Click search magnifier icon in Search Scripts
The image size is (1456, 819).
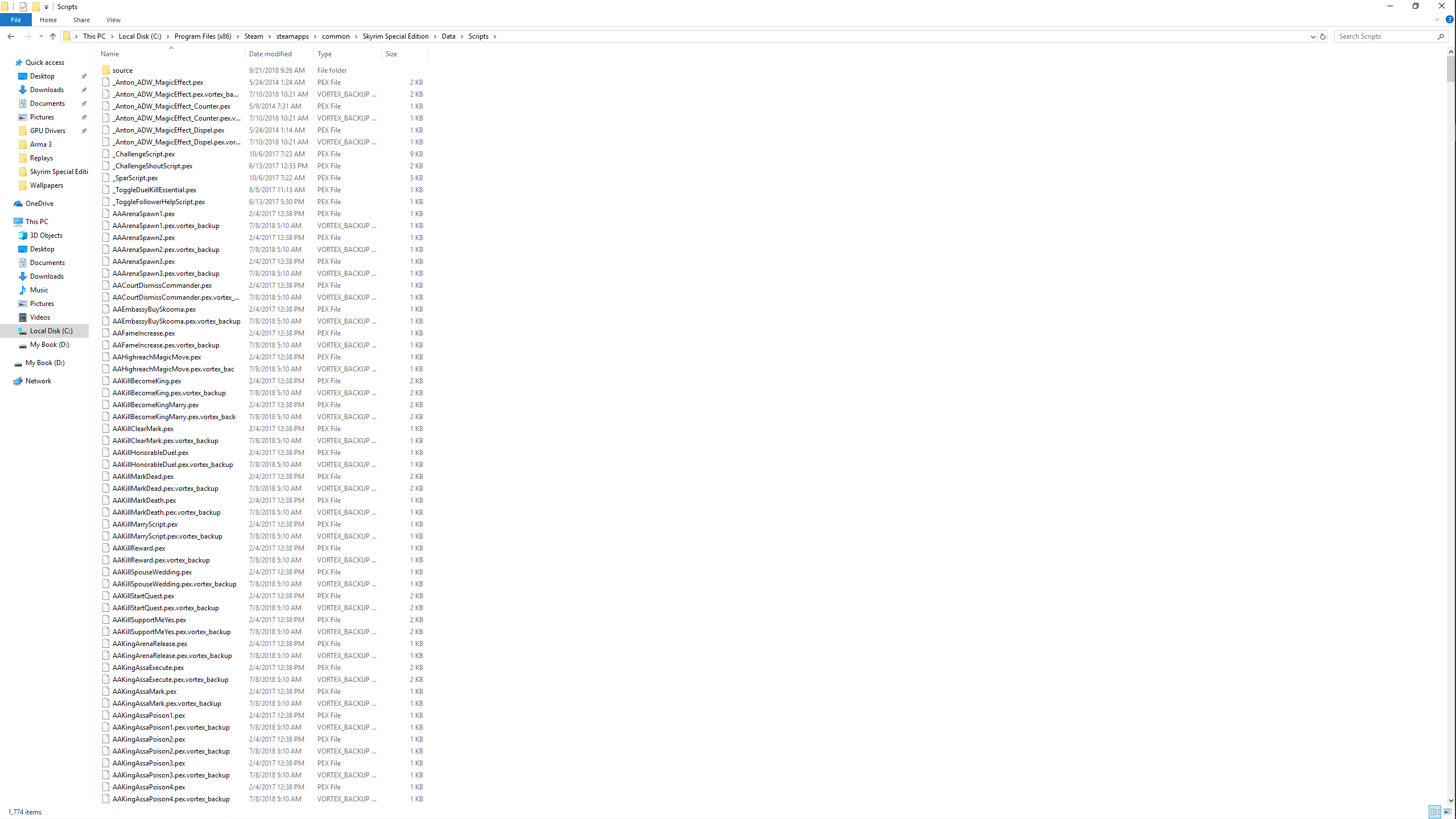(x=1441, y=36)
